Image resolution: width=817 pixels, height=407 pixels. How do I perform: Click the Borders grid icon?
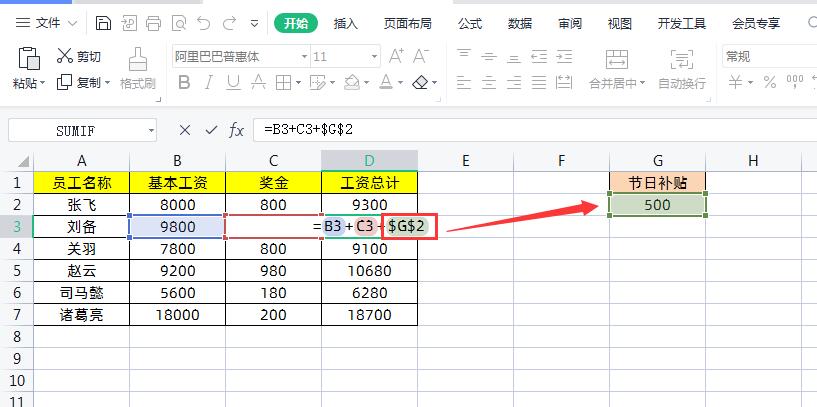tap(283, 82)
